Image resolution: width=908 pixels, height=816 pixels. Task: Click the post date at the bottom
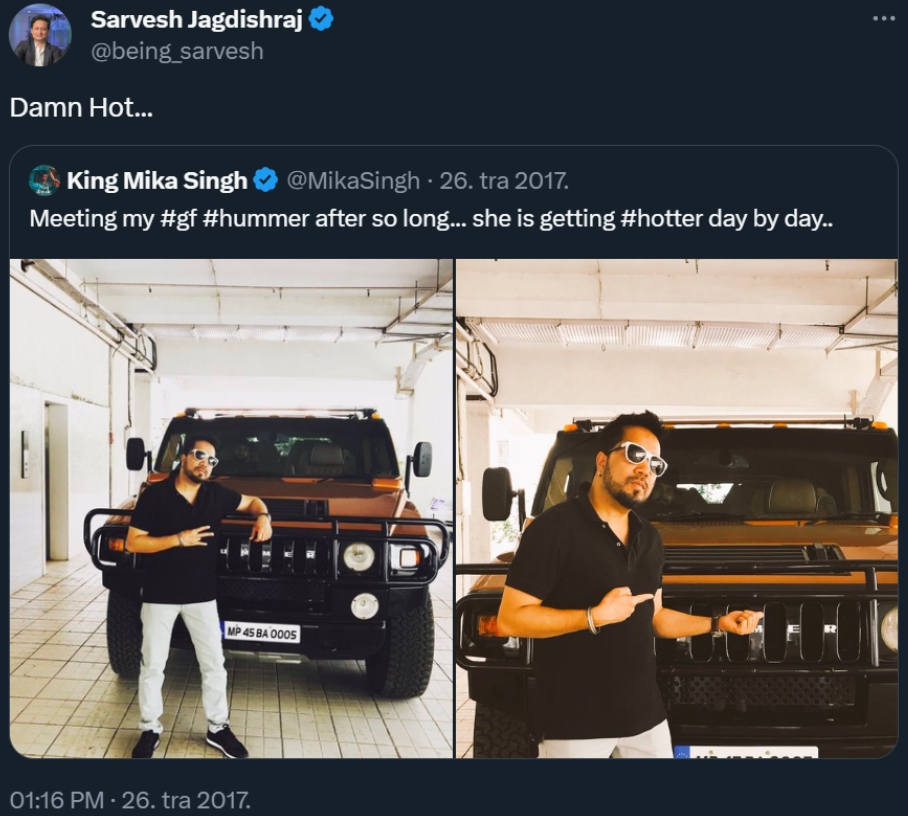coord(186,800)
